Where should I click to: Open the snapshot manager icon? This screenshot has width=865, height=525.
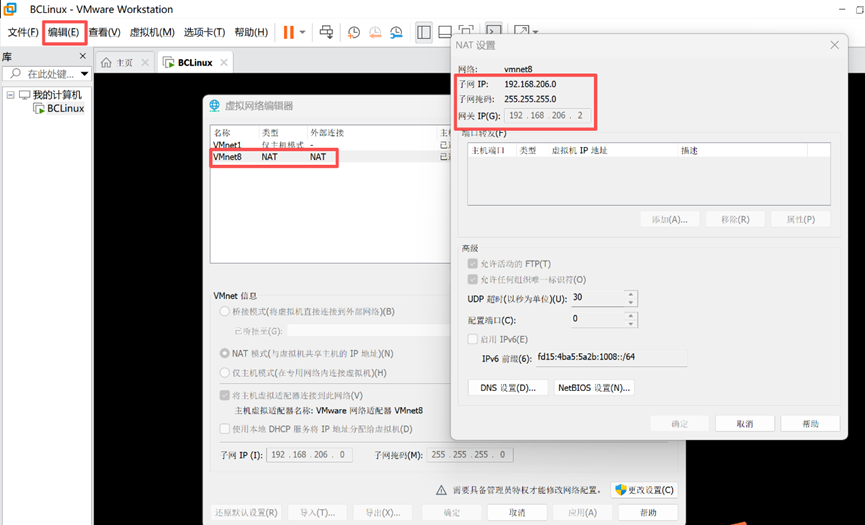tap(396, 33)
